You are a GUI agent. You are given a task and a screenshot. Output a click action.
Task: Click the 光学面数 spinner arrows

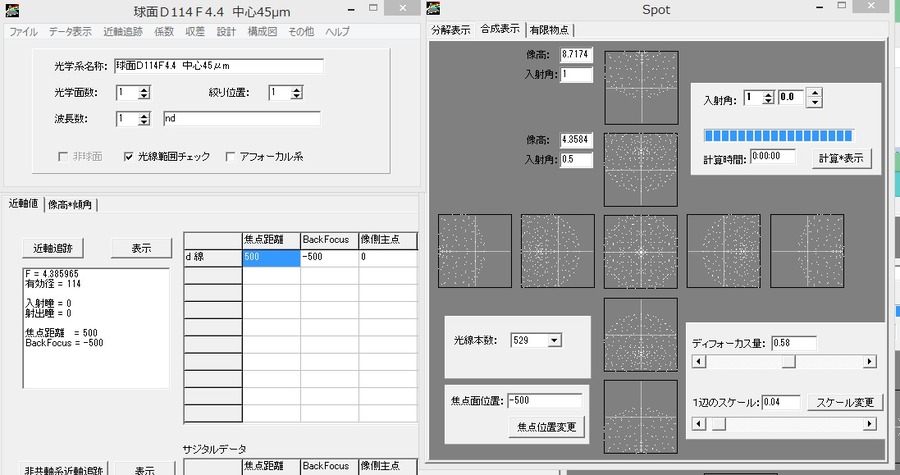point(144,92)
